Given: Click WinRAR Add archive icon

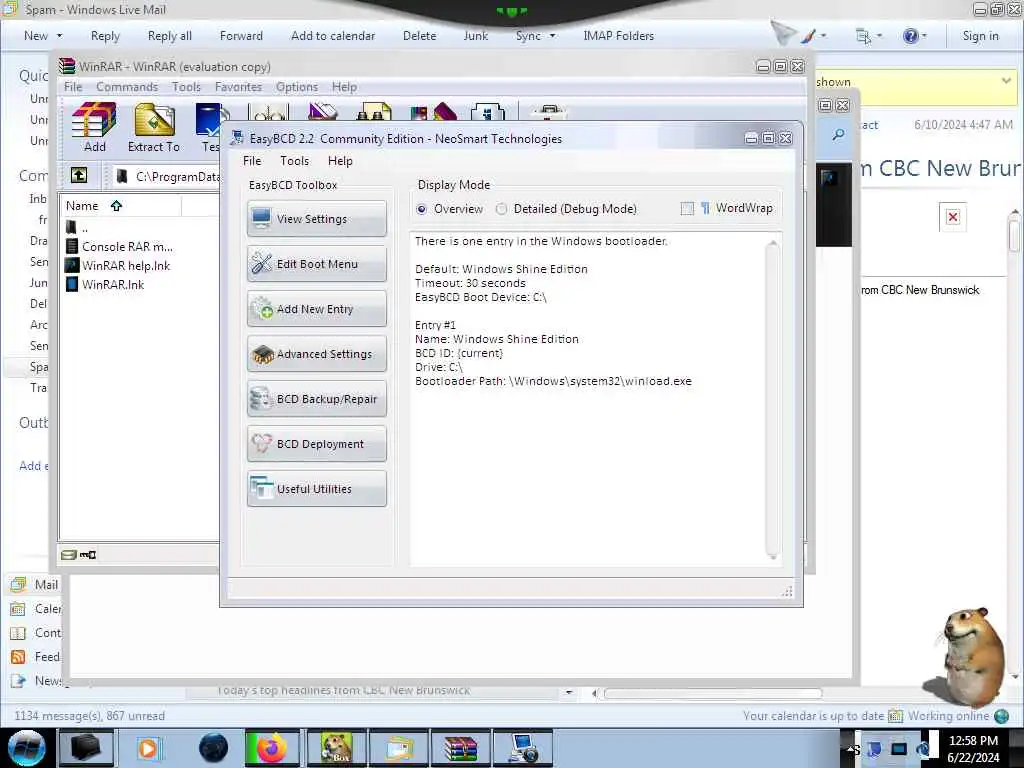Looking at the screenshot, I should (94, 128).
